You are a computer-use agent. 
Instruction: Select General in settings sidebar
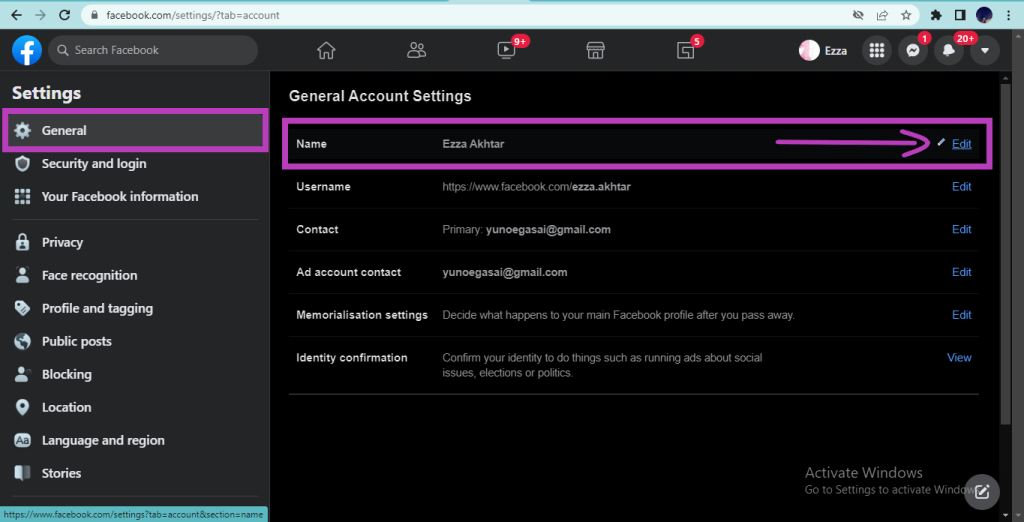pyautogui.click(x=135, y=131)
